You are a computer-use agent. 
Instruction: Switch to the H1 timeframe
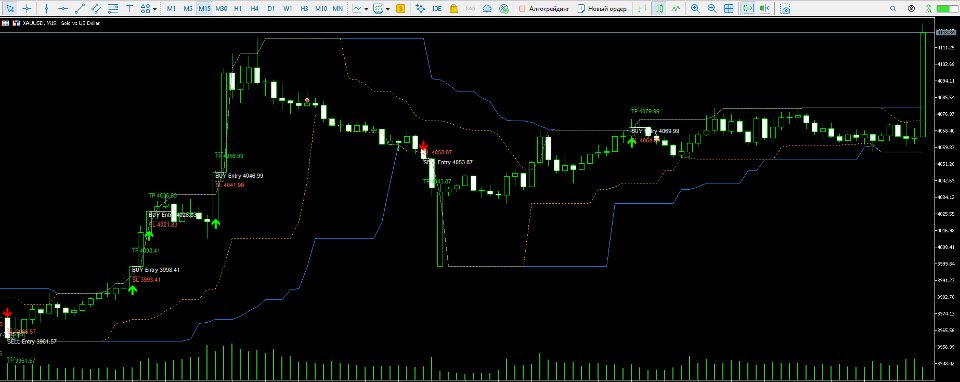(x=238, y=9)
